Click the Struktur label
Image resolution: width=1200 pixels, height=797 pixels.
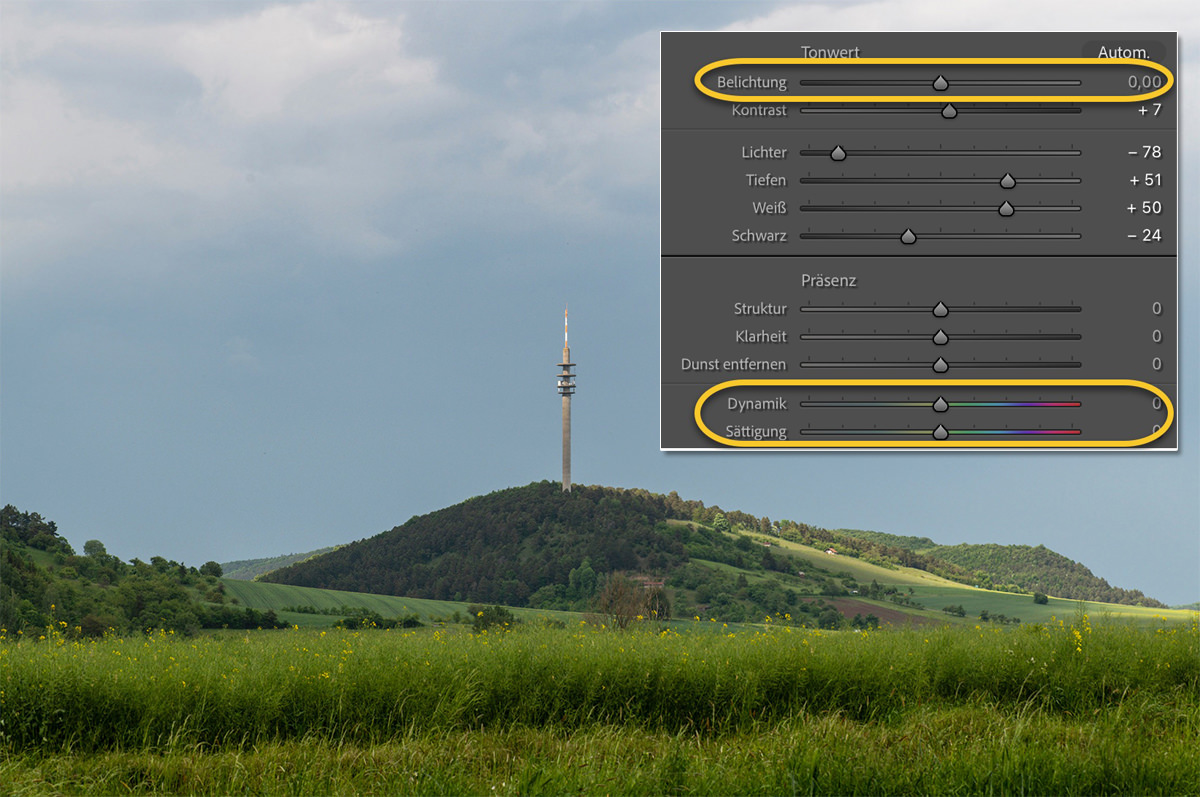tap(760, 308)
